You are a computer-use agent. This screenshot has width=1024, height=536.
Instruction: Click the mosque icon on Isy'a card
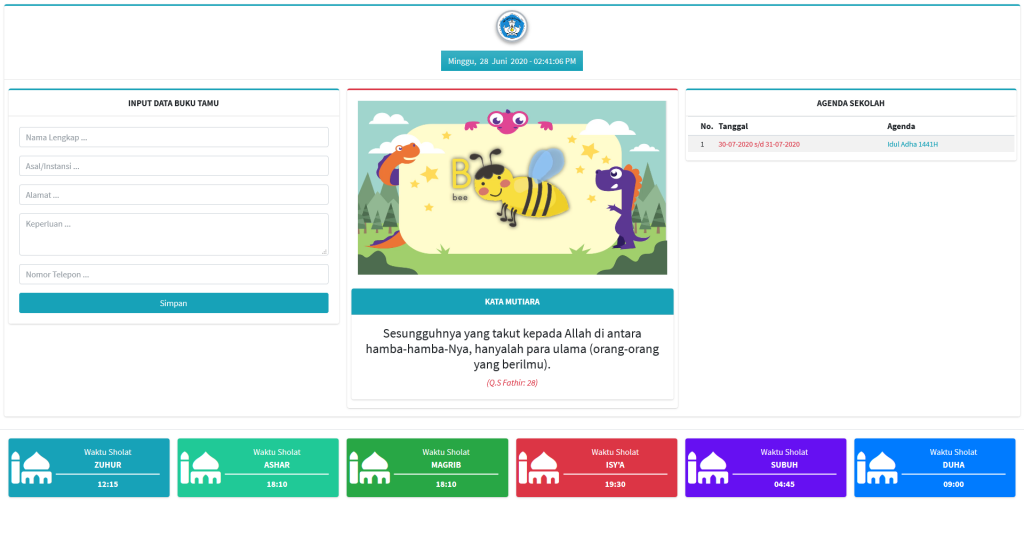pyautogui.click(x=539, y=467)
